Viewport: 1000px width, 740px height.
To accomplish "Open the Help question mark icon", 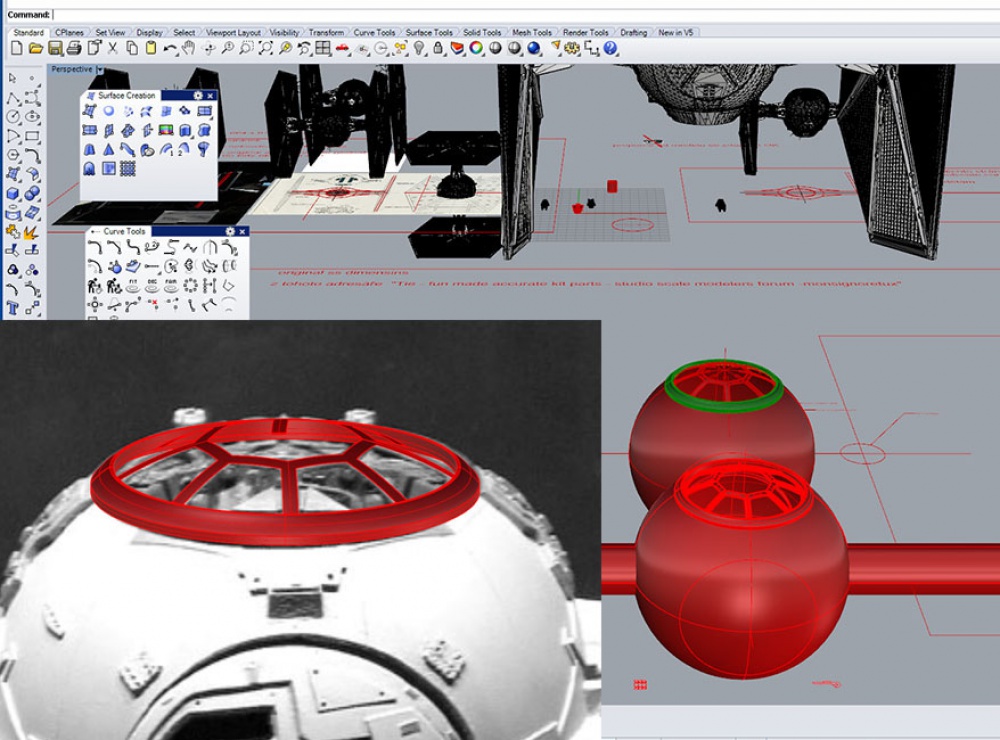I will 610,48.
